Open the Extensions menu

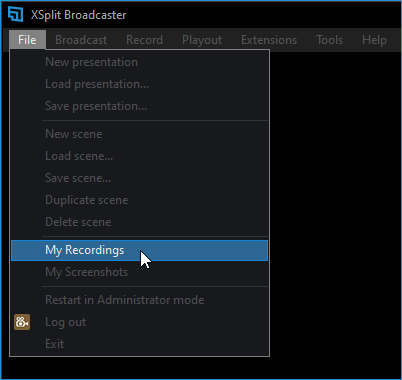[269, 40]
